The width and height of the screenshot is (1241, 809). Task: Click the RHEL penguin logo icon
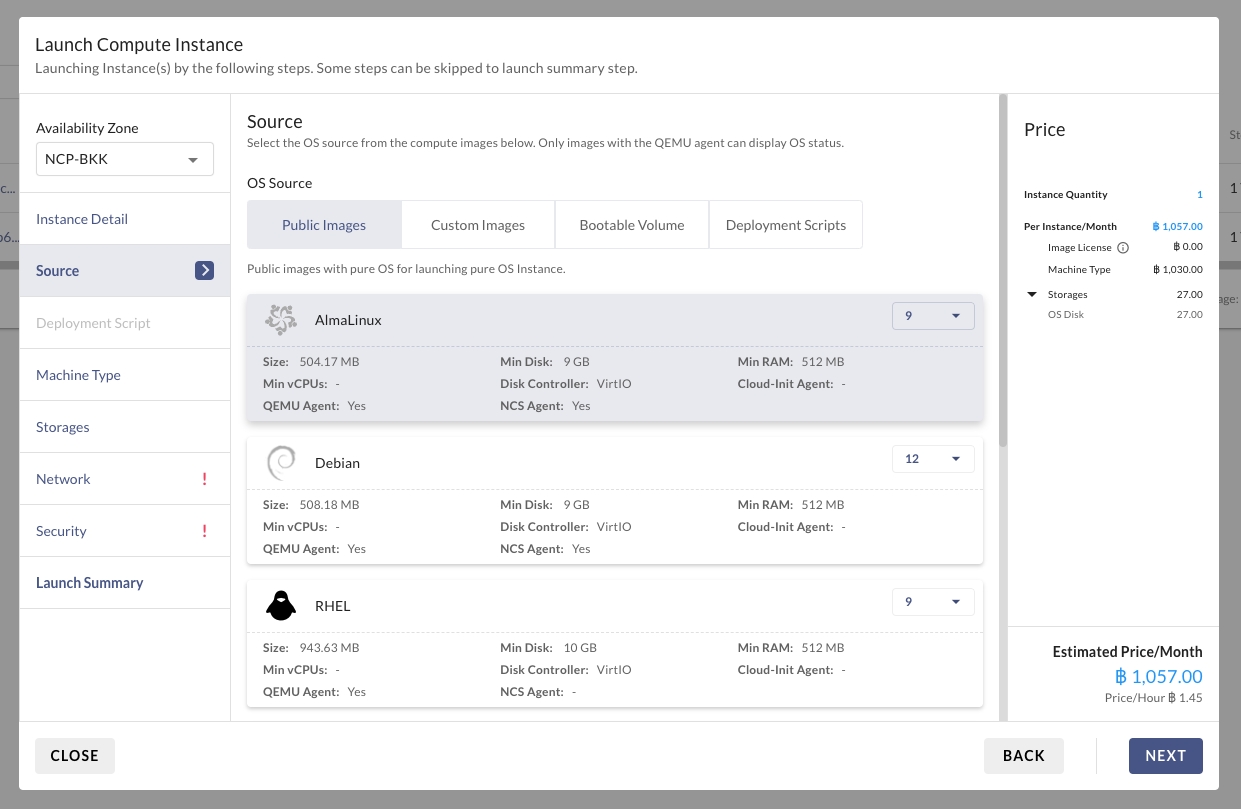coord(281,606)
